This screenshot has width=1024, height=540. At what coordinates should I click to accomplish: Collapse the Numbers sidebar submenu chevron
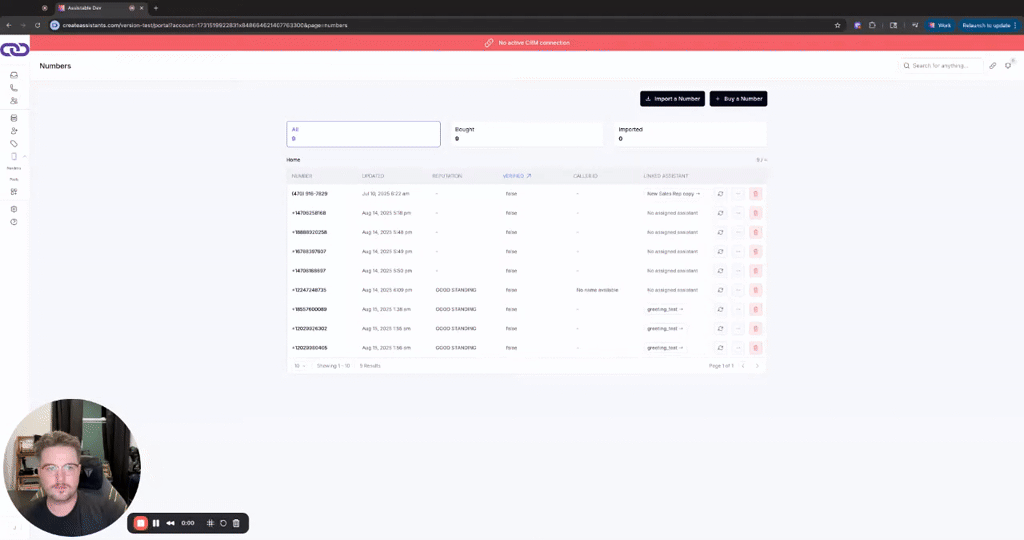[x=25, y=157]
